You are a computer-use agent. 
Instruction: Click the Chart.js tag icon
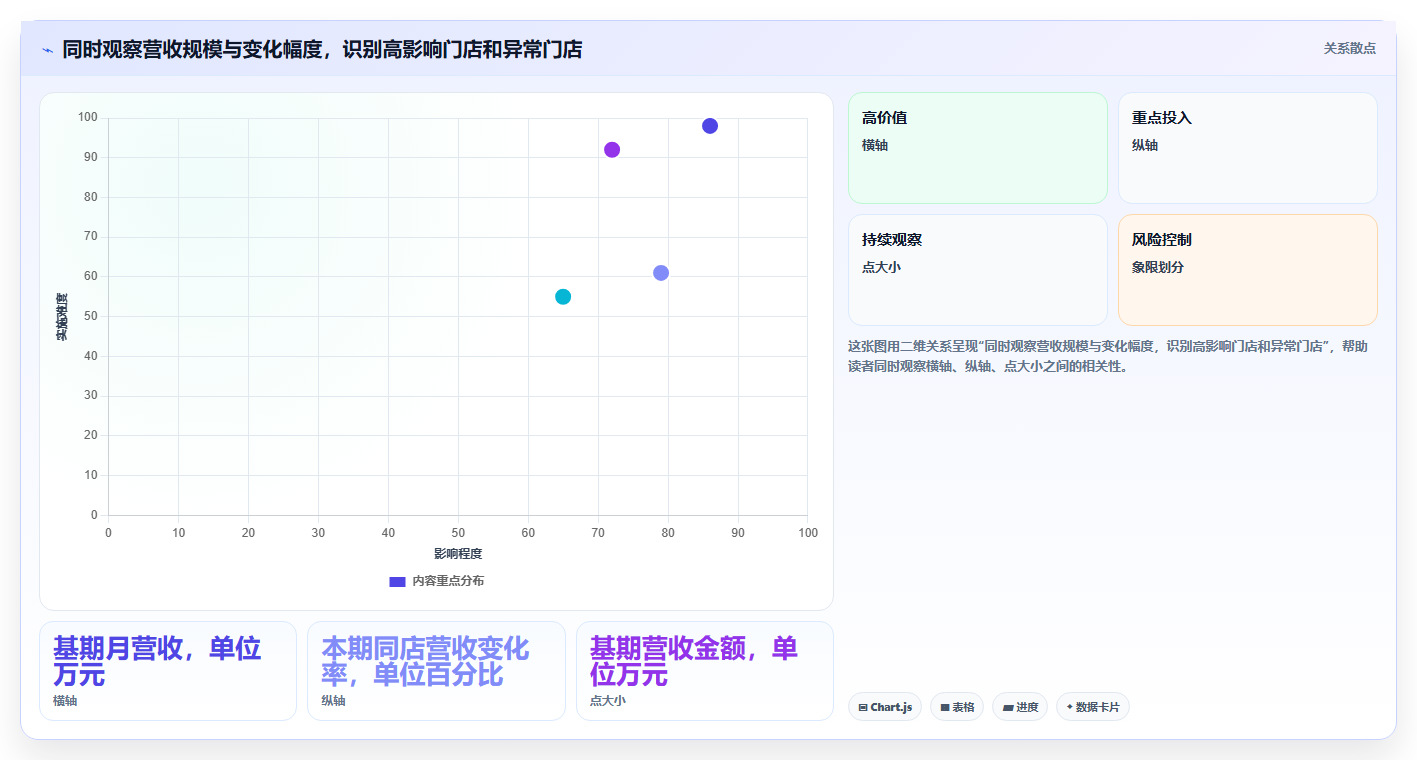(863, 707)
